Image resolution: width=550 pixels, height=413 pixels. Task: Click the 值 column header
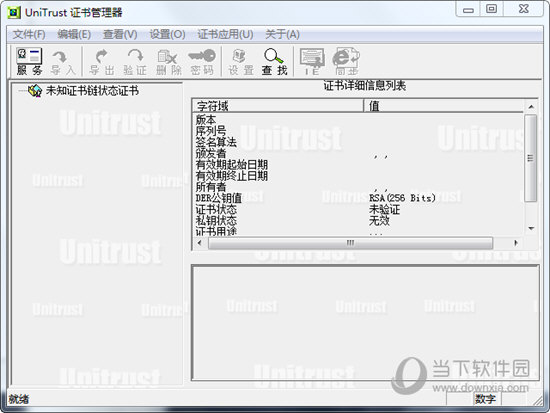(444, 106)
